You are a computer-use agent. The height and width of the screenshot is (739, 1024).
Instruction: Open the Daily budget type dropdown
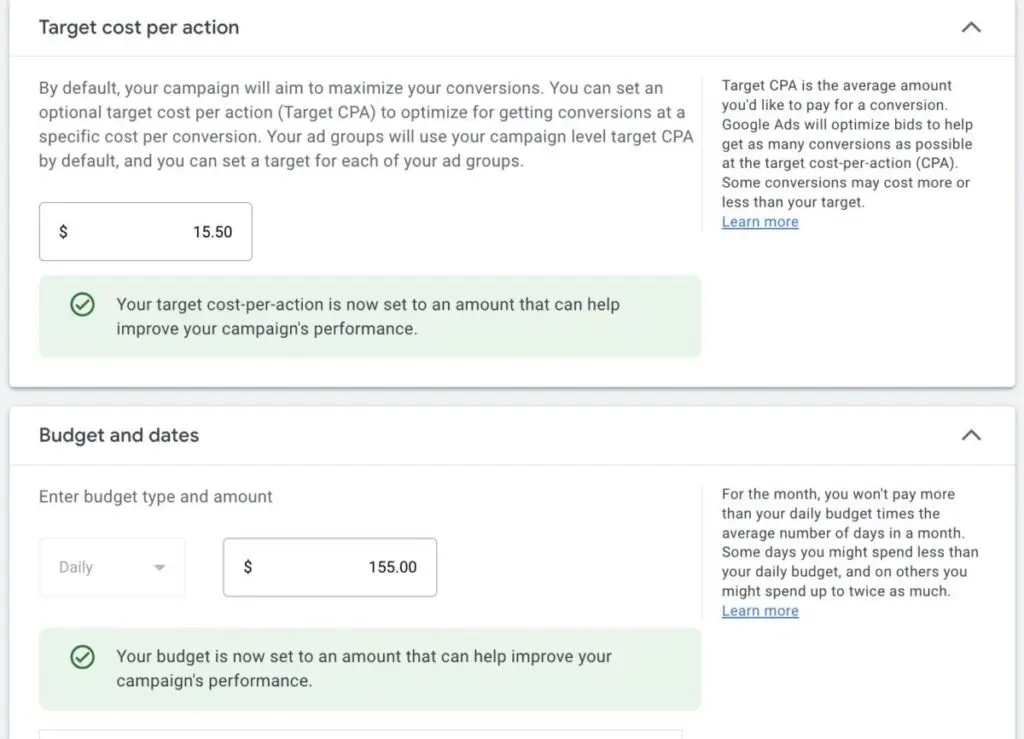coord(112,567)
